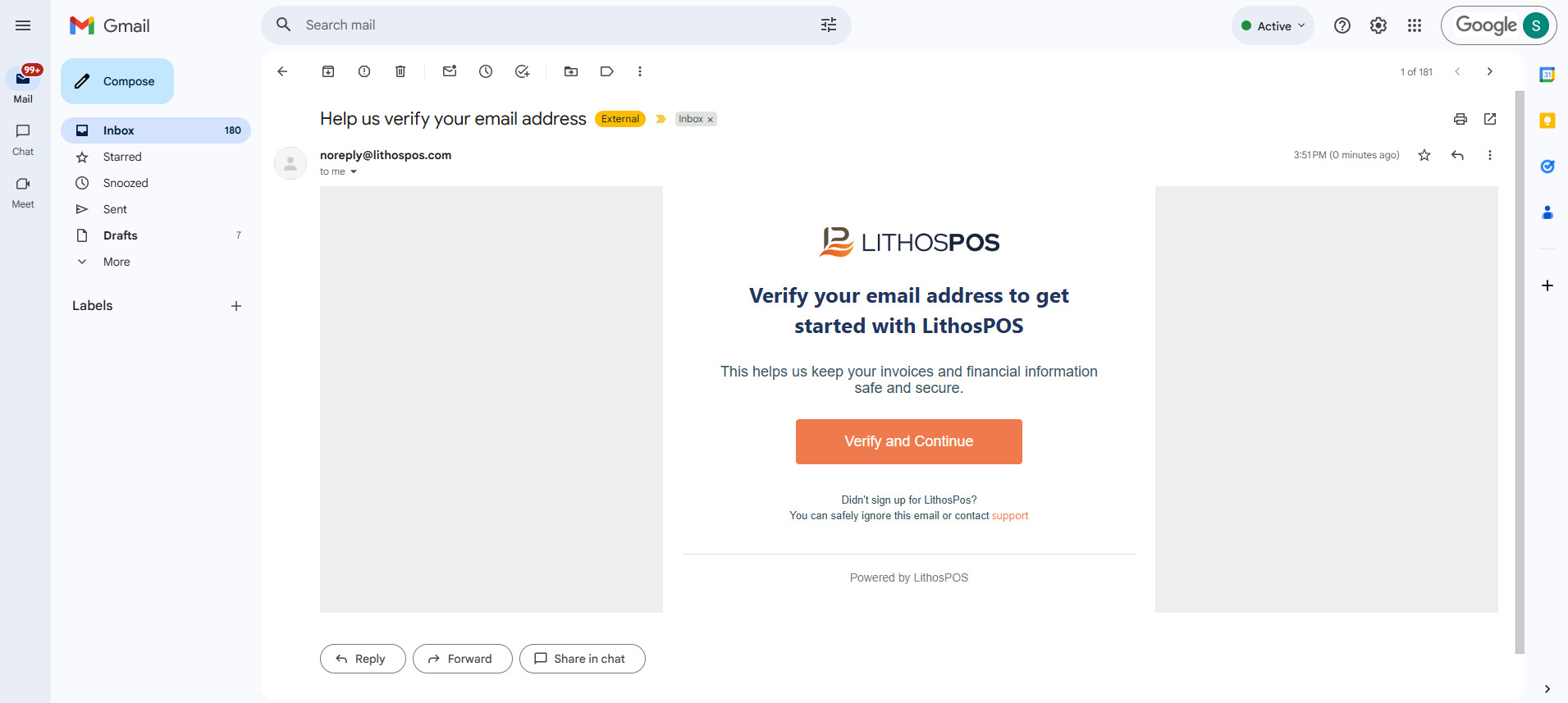Screen dimensions: 1568x703
Task: Open the Active status dropdown
Action: pyautogui.click(x=1273, y=25)
